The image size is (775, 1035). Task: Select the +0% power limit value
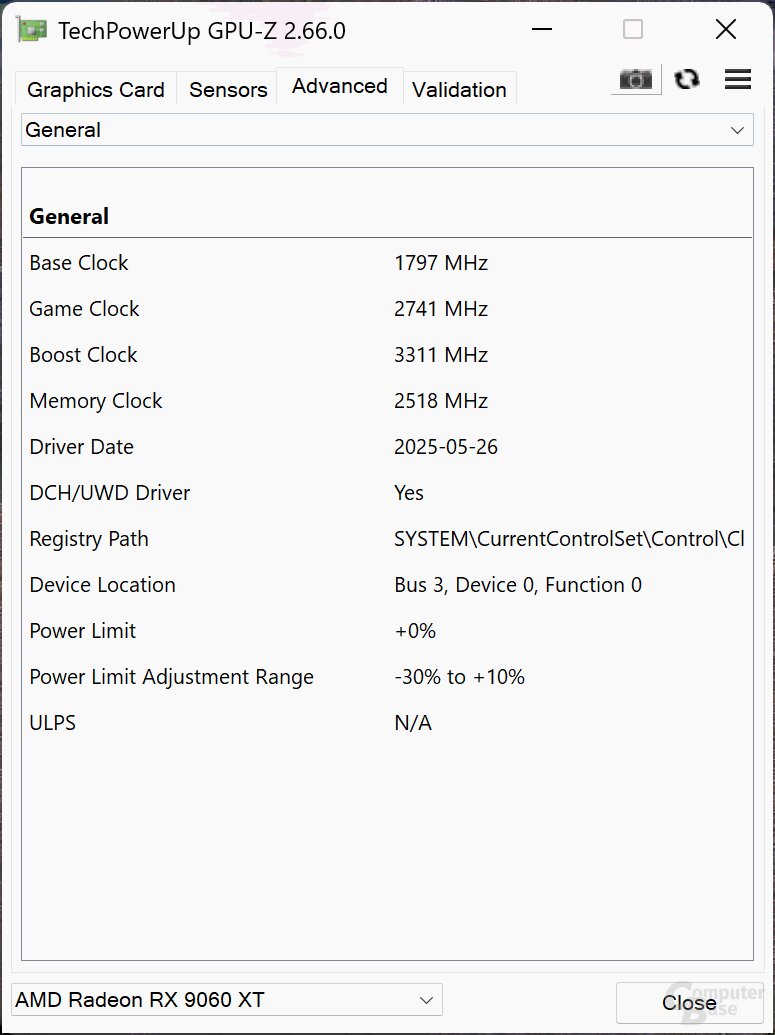tap(415, 631)
